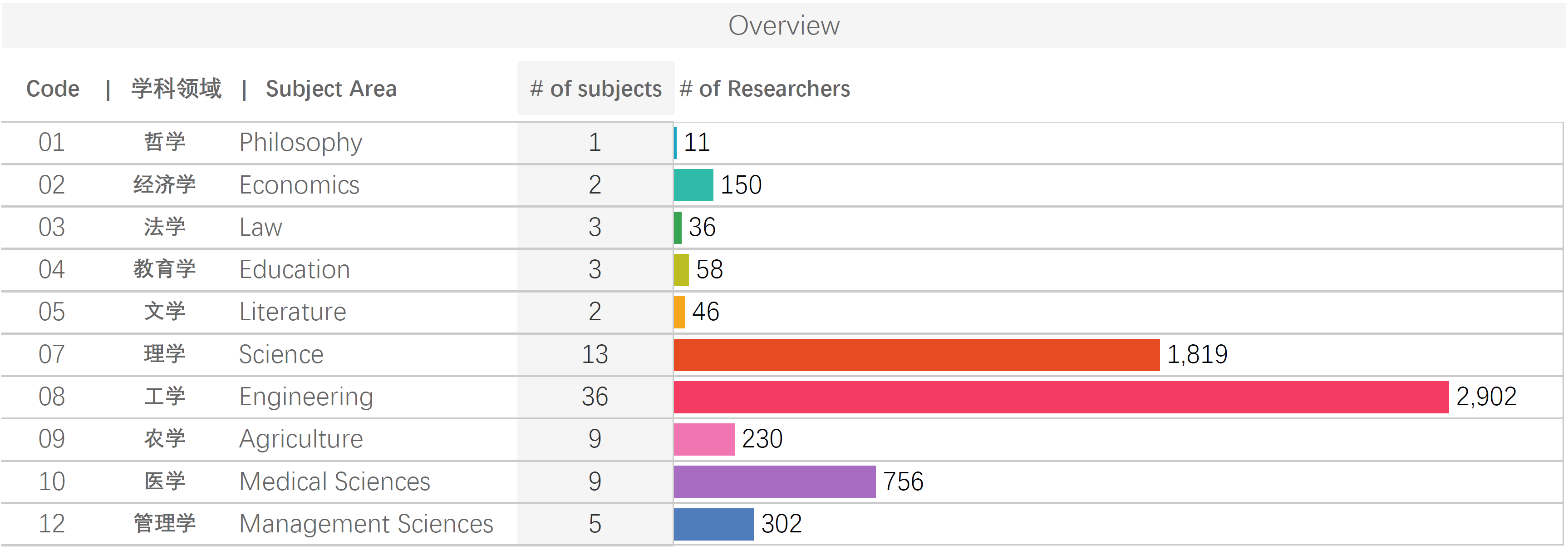Image resolution: width=1568 pixels, height=551 pixels.
Task: Select the orange Literature bar
Action: [x=679, y=312]
